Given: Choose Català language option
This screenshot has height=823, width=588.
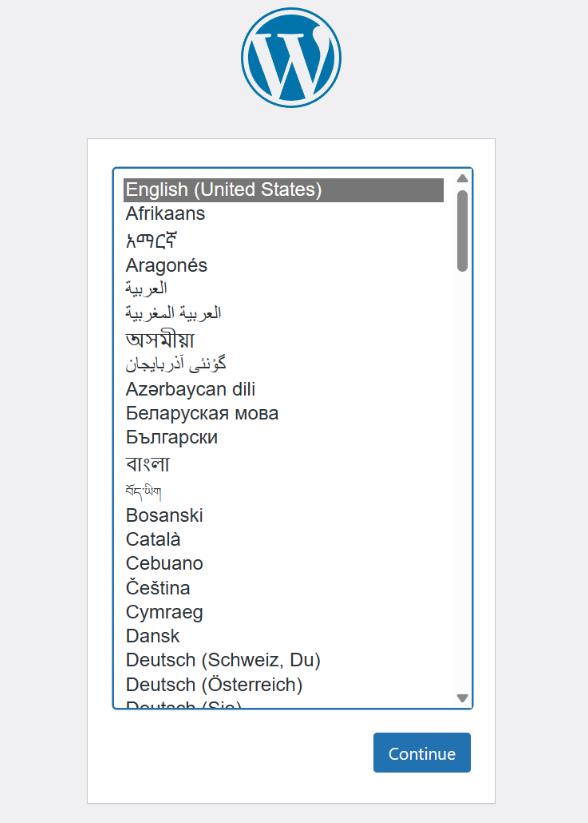Looking at the screenshot, I should 284,540.
